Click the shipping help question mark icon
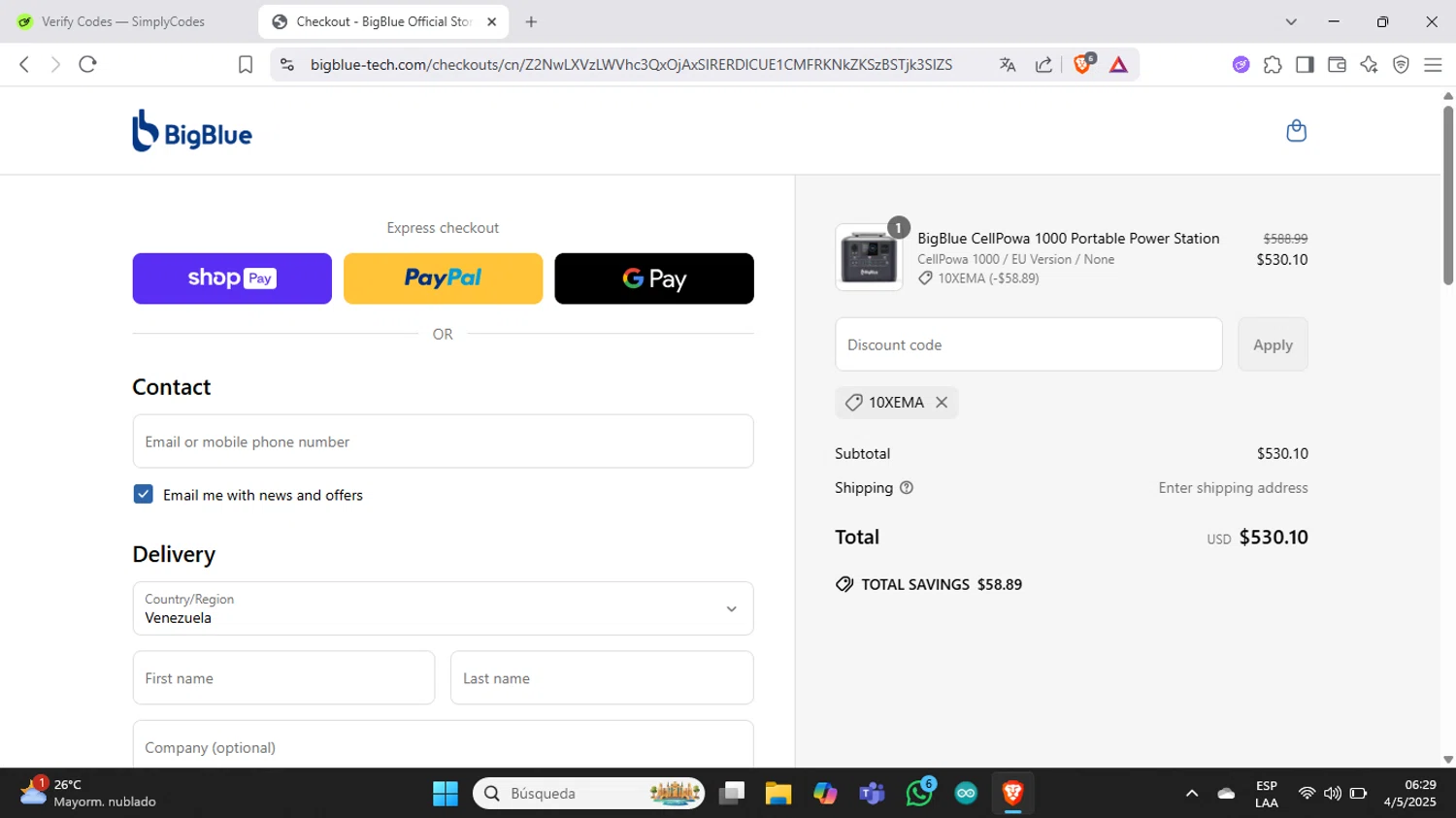 click(x=907, y=488)
